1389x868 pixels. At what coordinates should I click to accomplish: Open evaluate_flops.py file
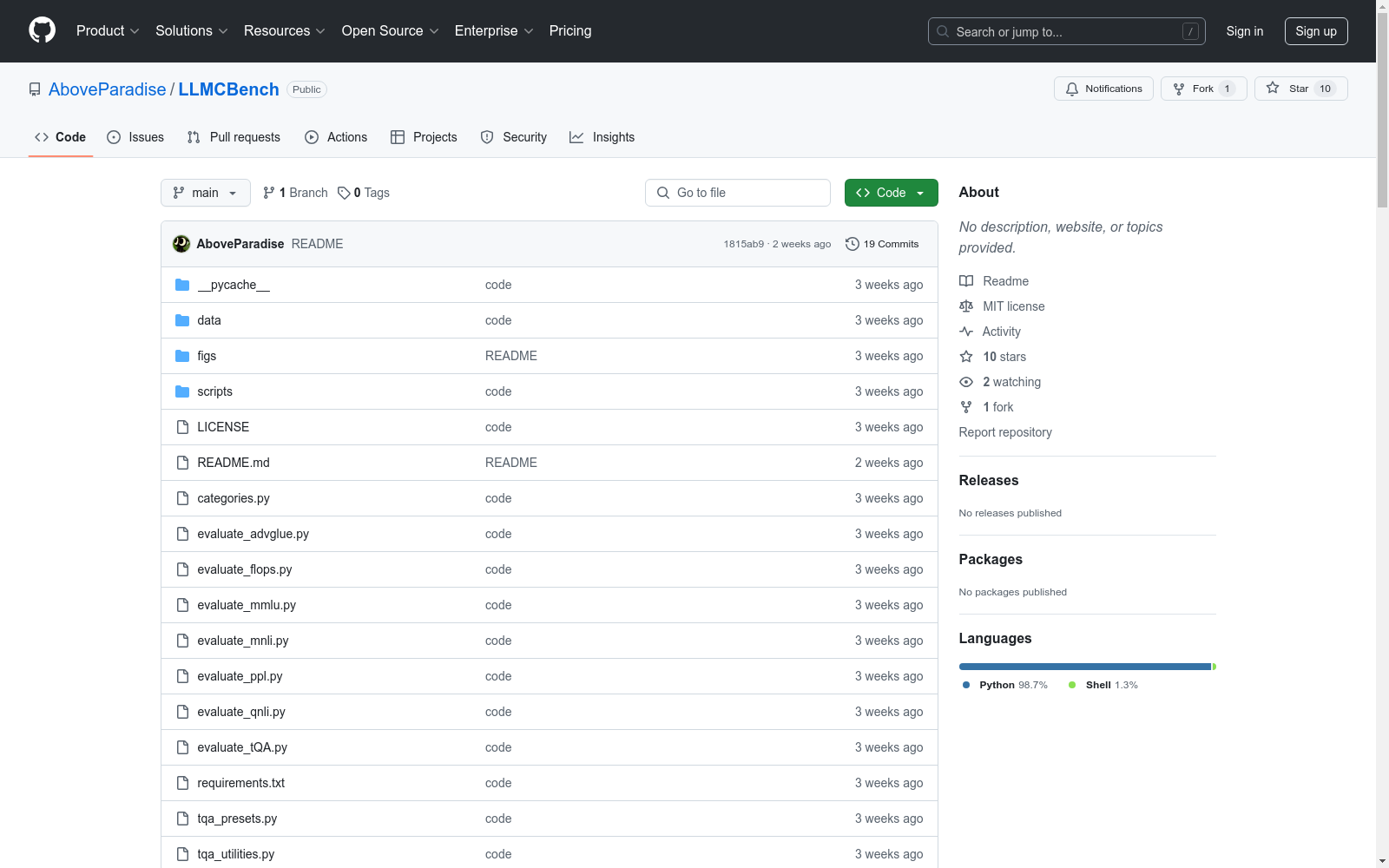[x=245, y=569]
